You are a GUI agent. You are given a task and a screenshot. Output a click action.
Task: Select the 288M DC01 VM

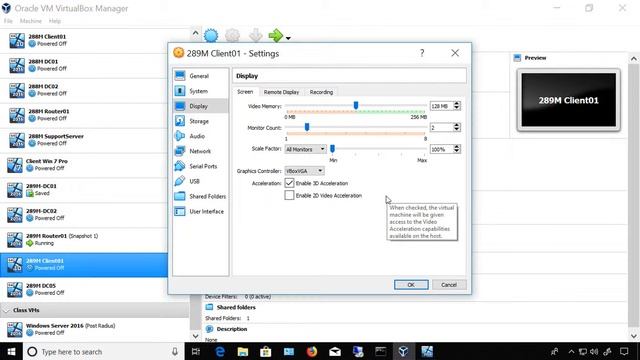[95, 65]
